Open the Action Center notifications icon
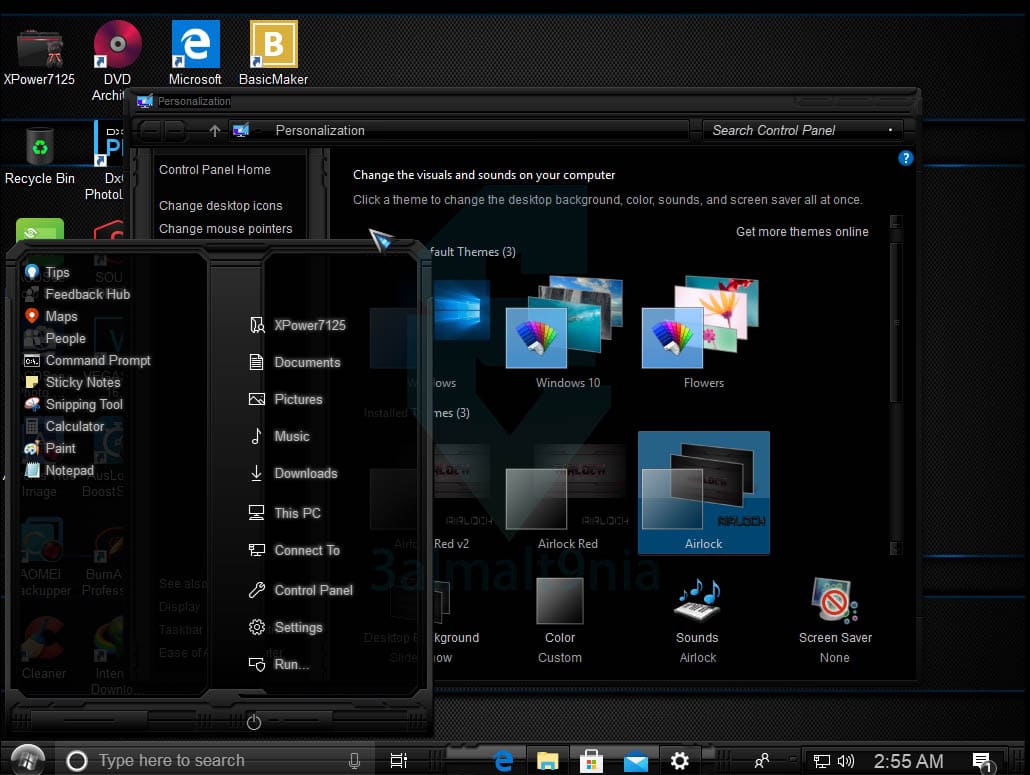The width and height of the screenshot is (1030, 775). [x=983, y=762]
